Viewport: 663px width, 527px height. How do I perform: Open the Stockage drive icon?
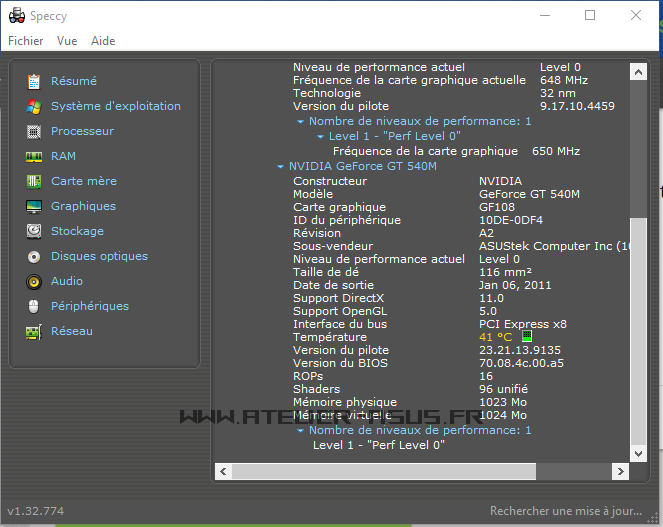click(x=34, y=231)
